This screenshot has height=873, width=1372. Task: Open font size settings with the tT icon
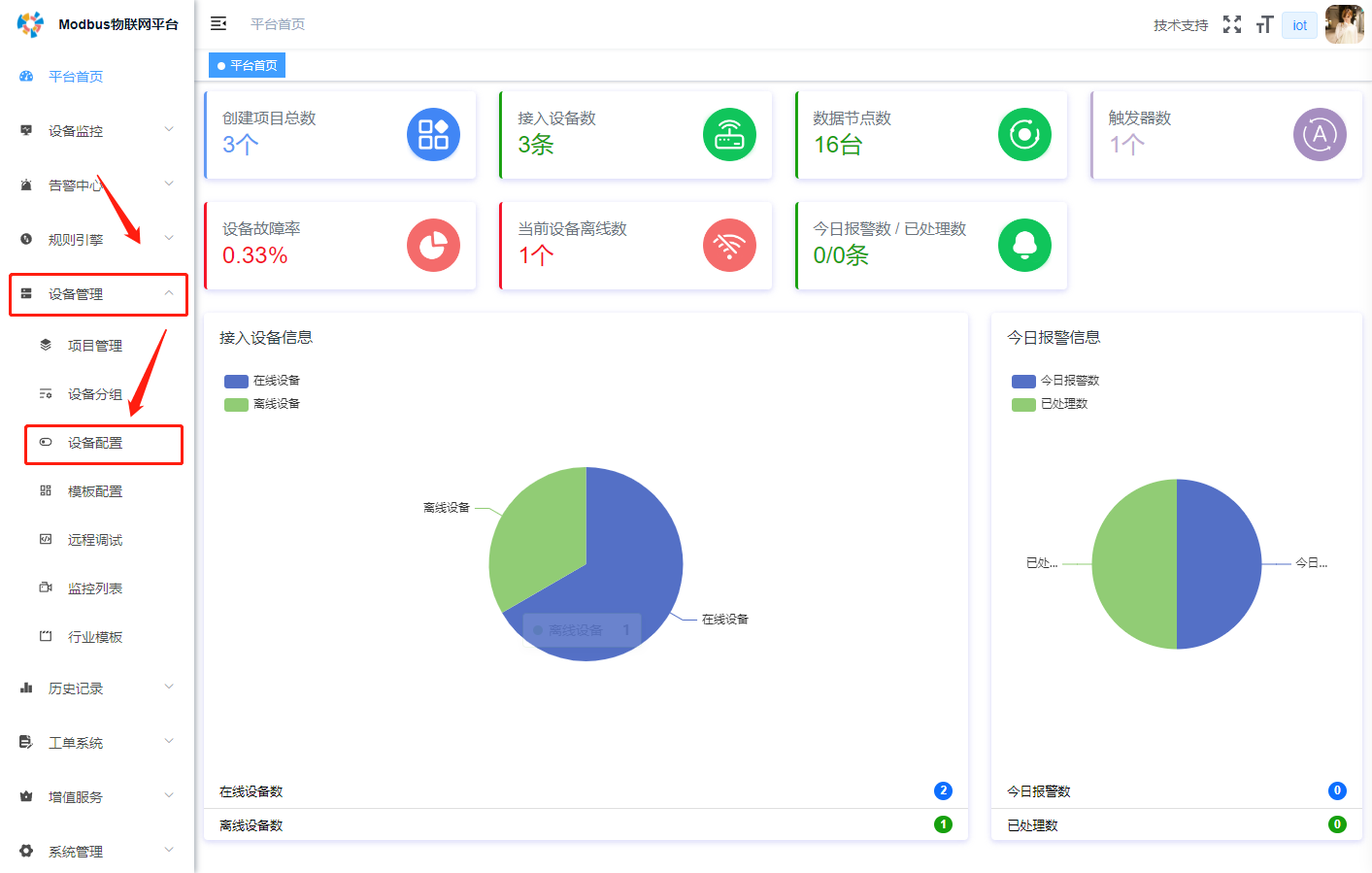[x=1263, y=24]
